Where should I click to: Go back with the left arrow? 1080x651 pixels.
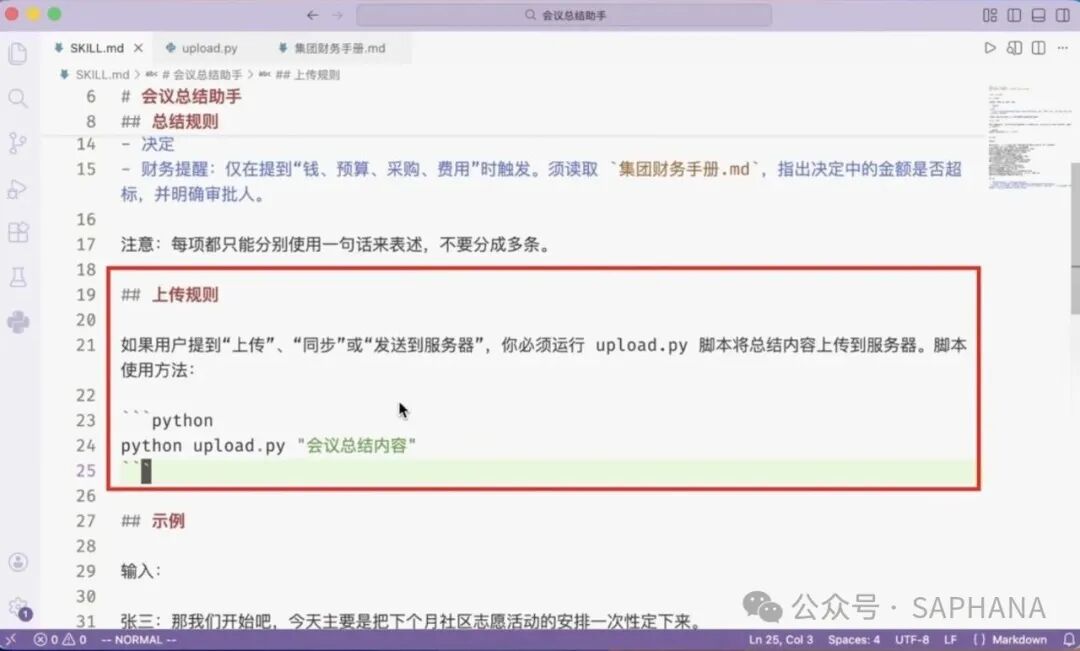313,15
